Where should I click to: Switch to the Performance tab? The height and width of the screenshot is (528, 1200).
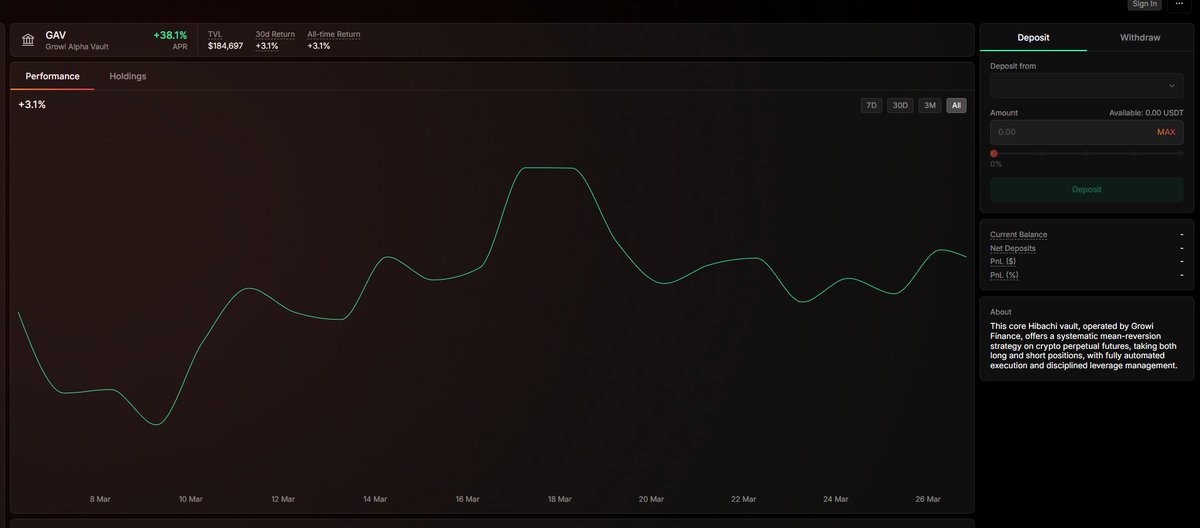[53, 76]
